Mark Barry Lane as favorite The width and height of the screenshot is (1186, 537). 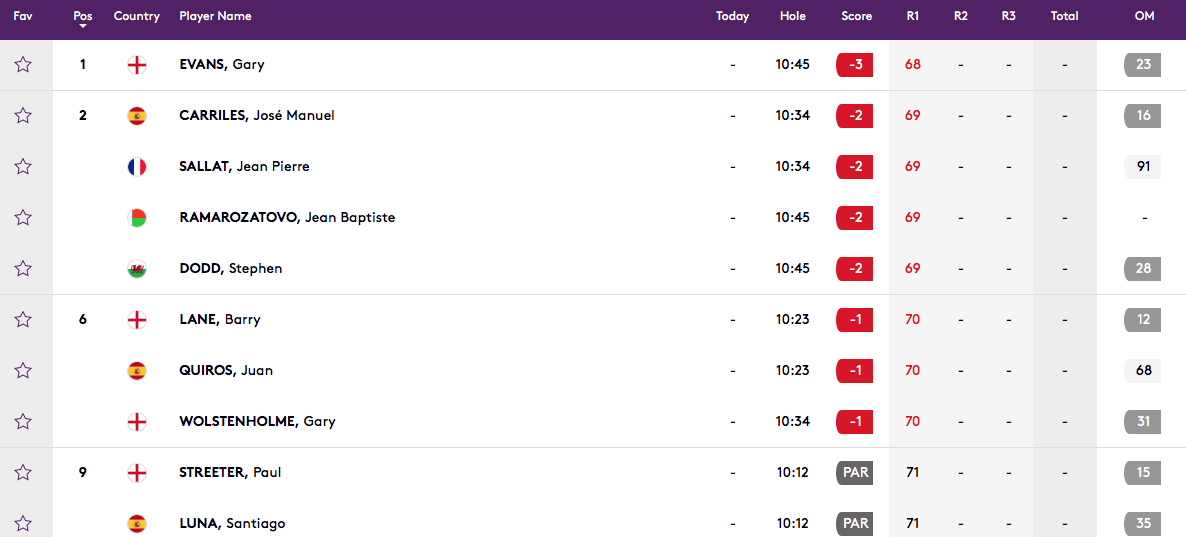(23, 320)
